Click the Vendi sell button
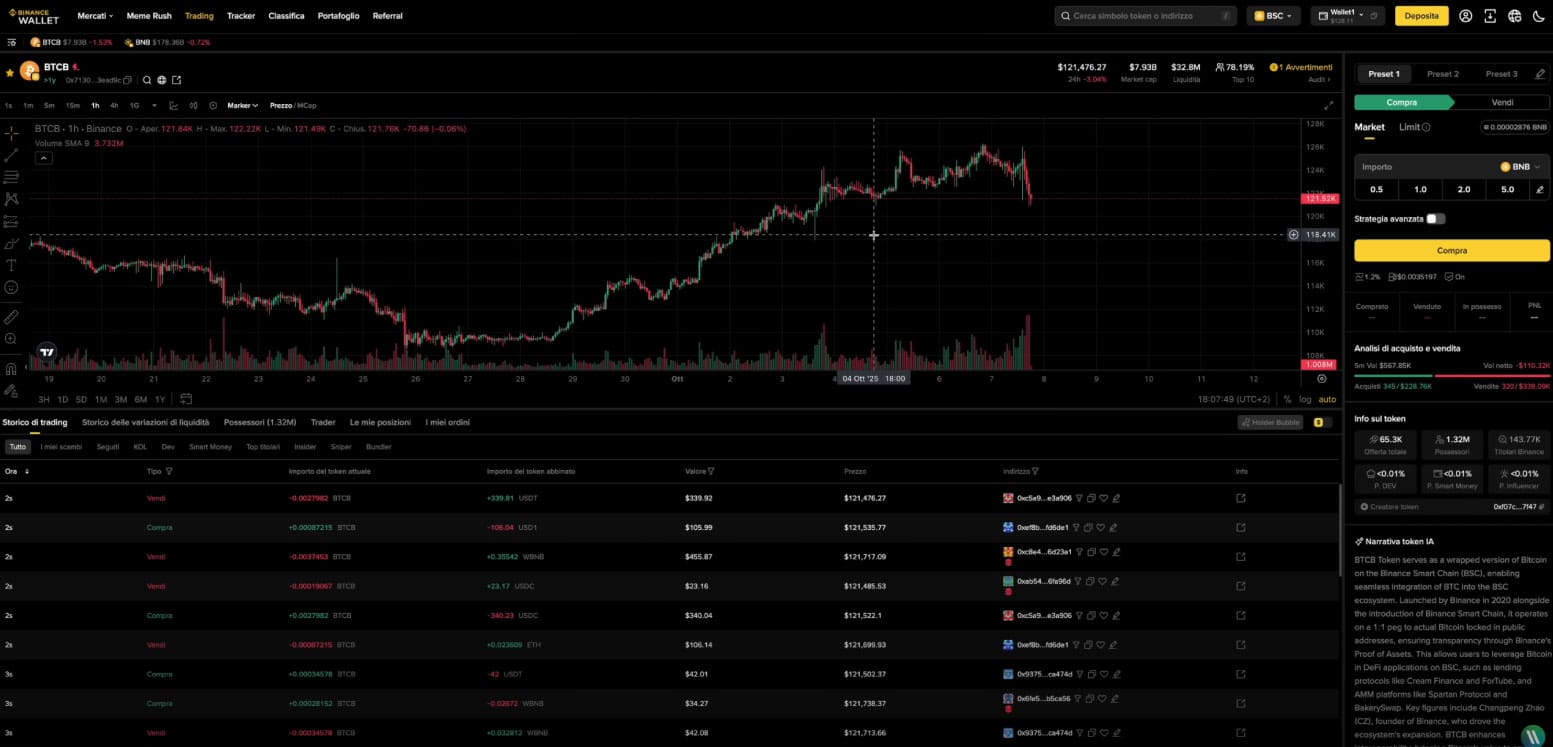1553x747 pixels. point(1501,102)
